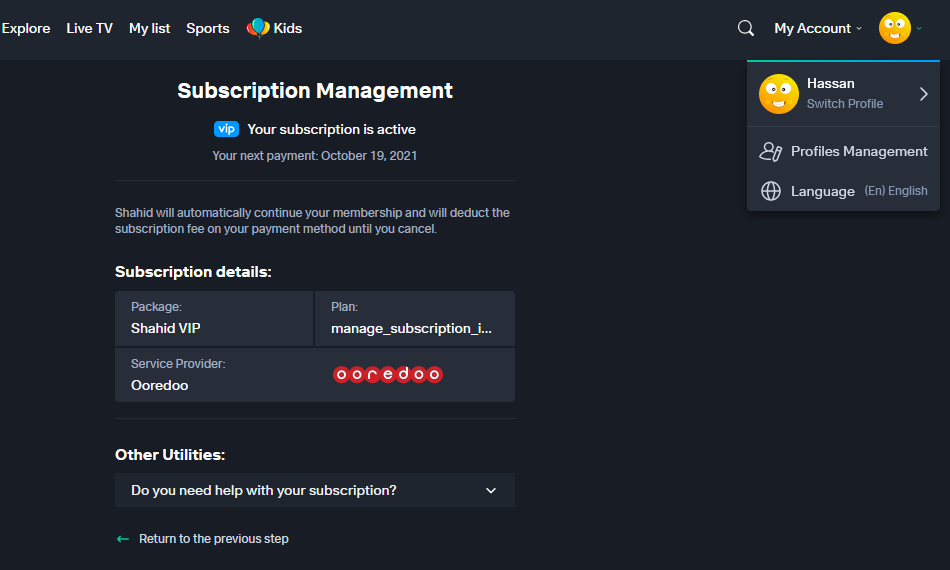
Task: Click the Profiles Management people icon
Action: (771, 151)
